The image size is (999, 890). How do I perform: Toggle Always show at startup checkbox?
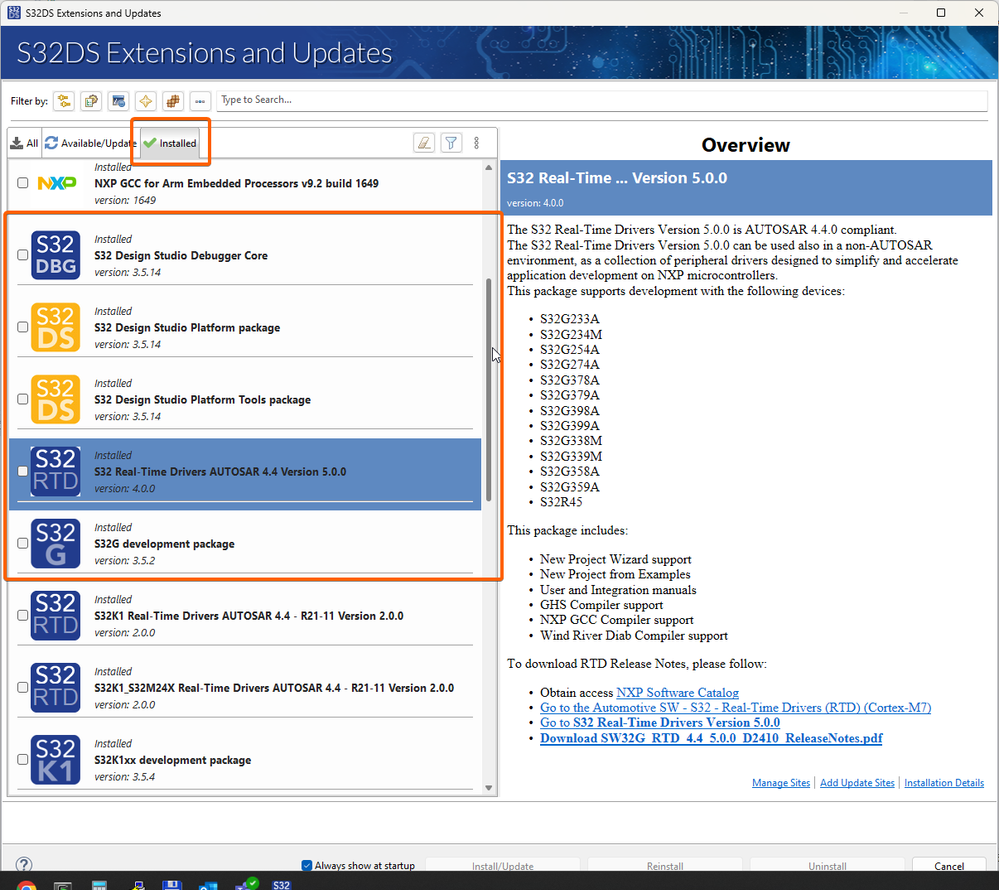tap(306, 865)
